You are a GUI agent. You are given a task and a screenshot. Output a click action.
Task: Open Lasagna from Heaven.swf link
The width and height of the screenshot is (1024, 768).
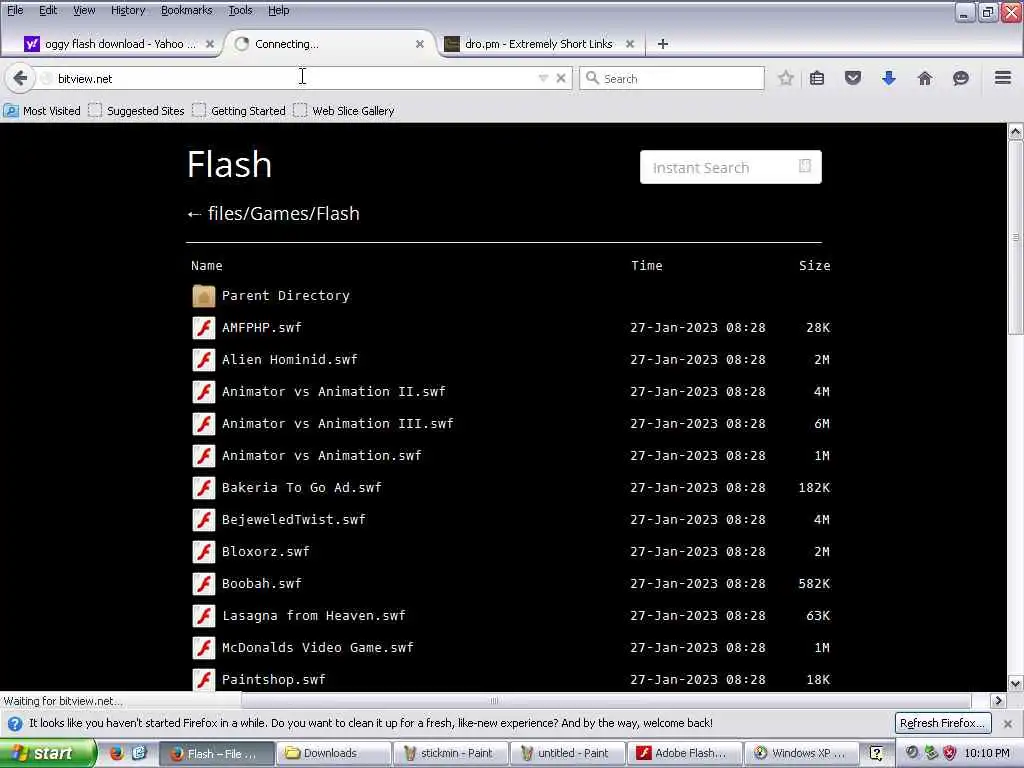[313, 615]
